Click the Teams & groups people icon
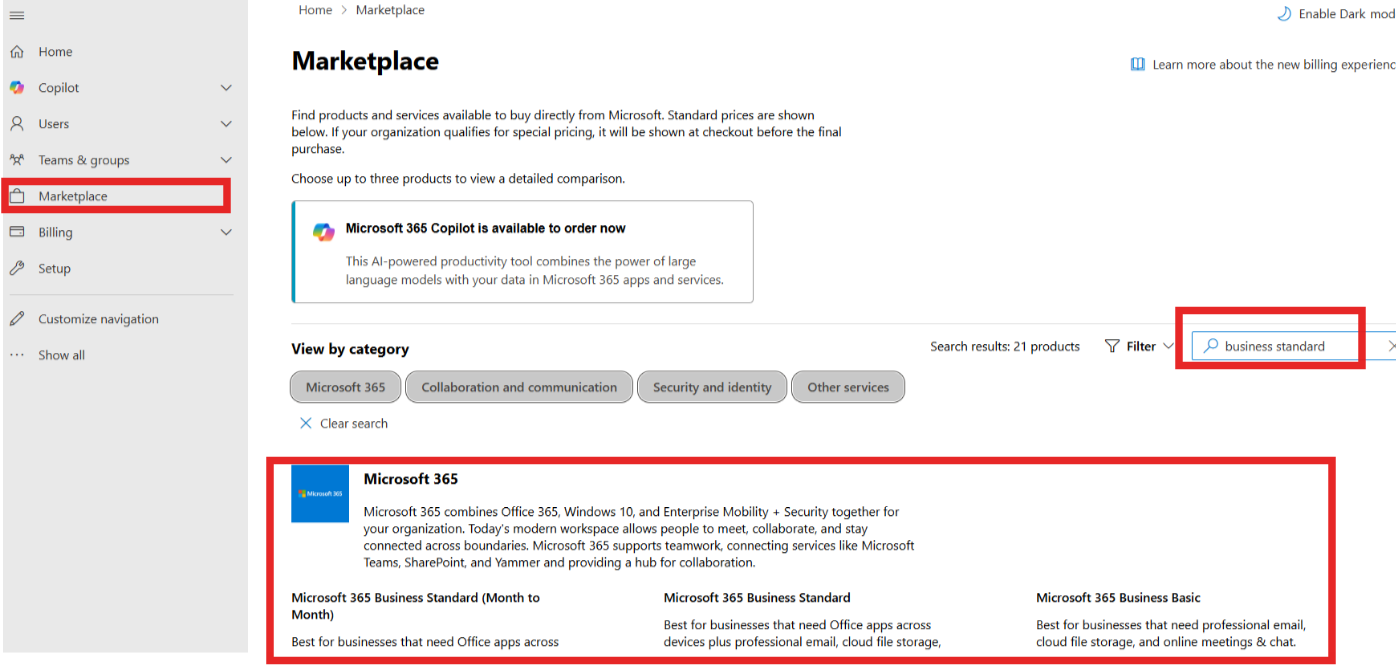Screen dimensions: 1396x665 pos(17,160)
